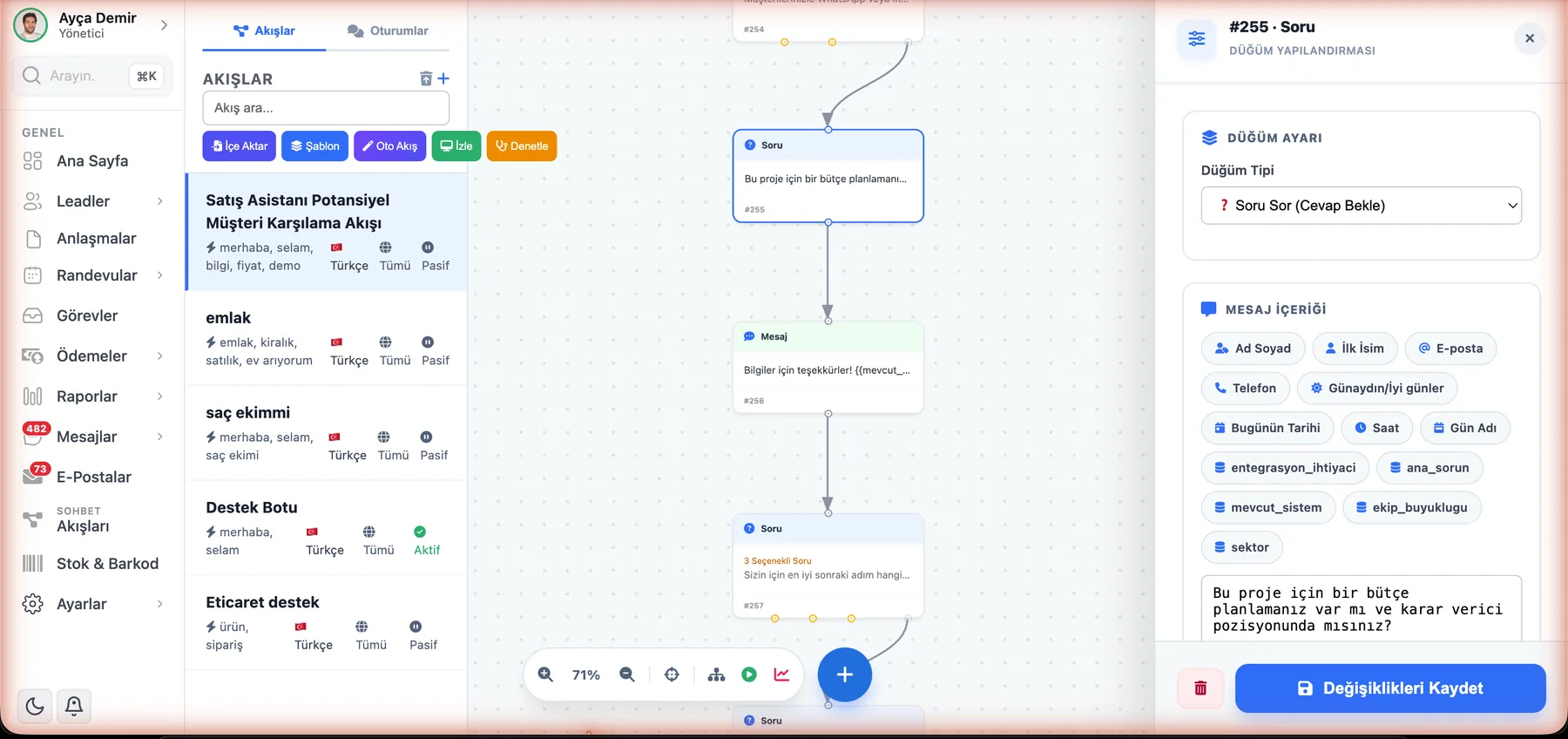Click the Akış ara search field
This screenshot has width=1568, height=739.
point(326,108)
